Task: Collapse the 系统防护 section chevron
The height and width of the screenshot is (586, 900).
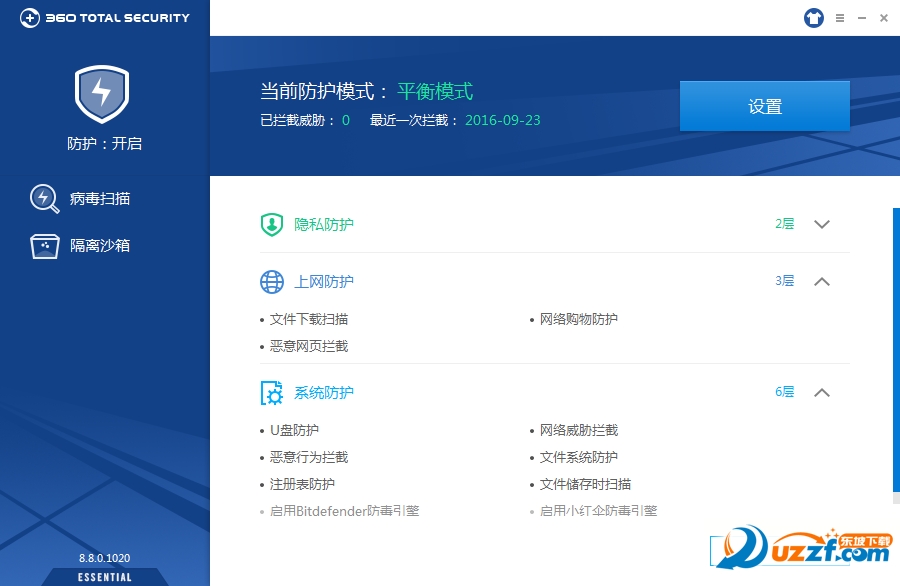Action: (822, 393)
